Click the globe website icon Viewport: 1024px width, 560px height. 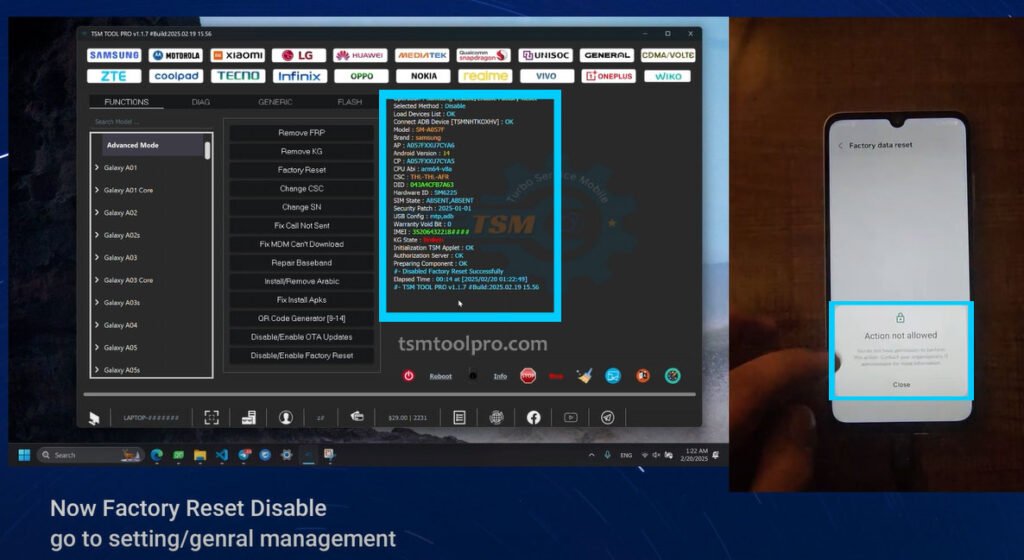pos(496,418)
